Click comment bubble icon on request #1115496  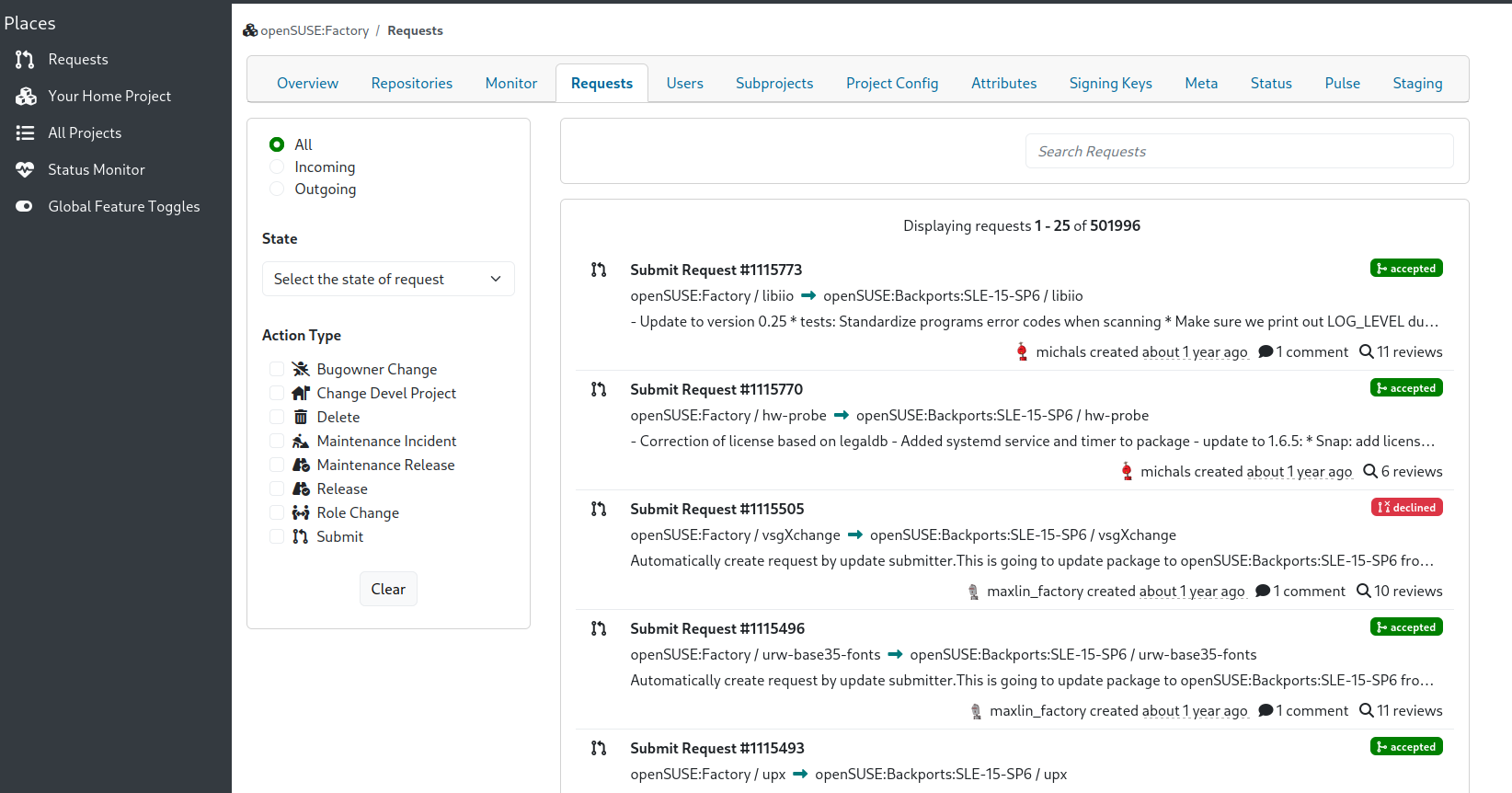(1266, 710)
